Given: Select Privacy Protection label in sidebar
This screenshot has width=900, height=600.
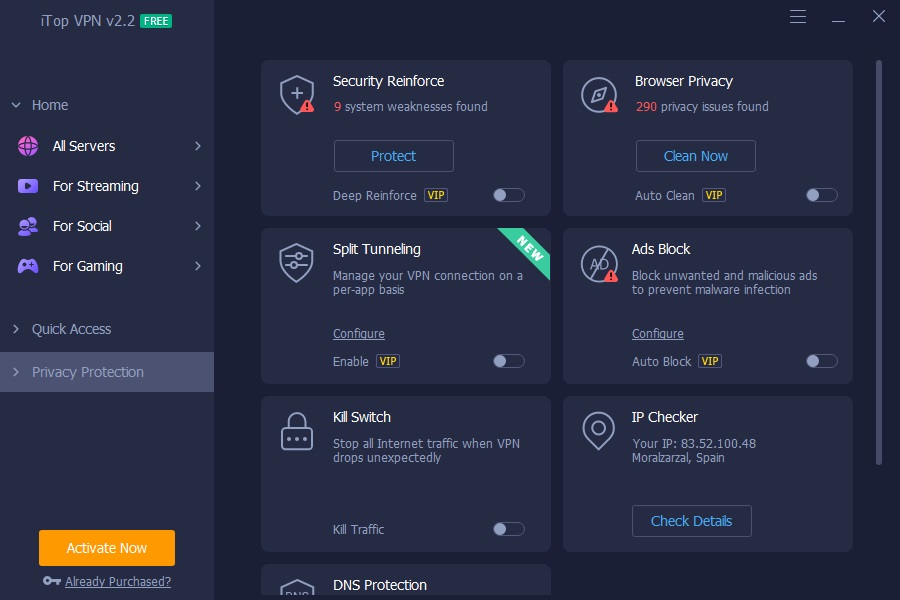Looking at the screenshot, I should tap(88, 372).
